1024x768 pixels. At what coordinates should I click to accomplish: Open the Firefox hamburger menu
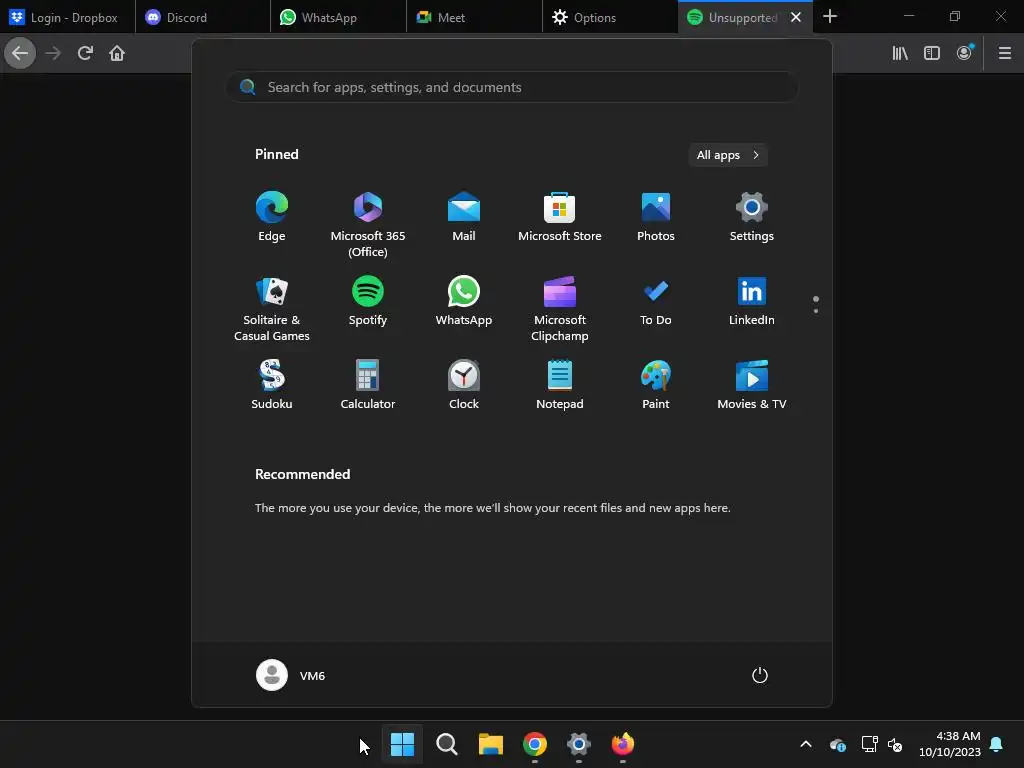[x=1005, y=53]
